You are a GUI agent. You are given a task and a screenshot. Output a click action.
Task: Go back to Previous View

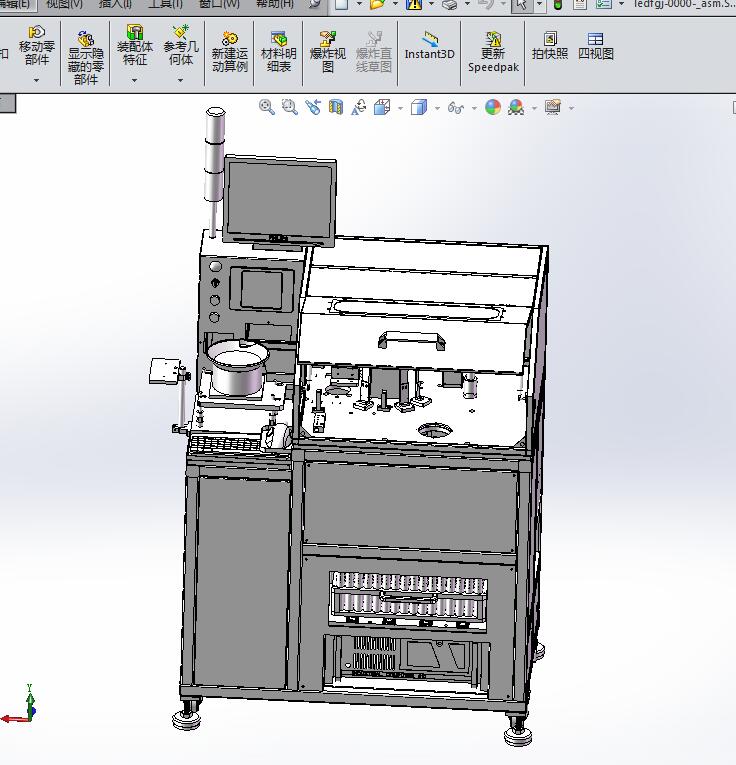coord(313,107)
